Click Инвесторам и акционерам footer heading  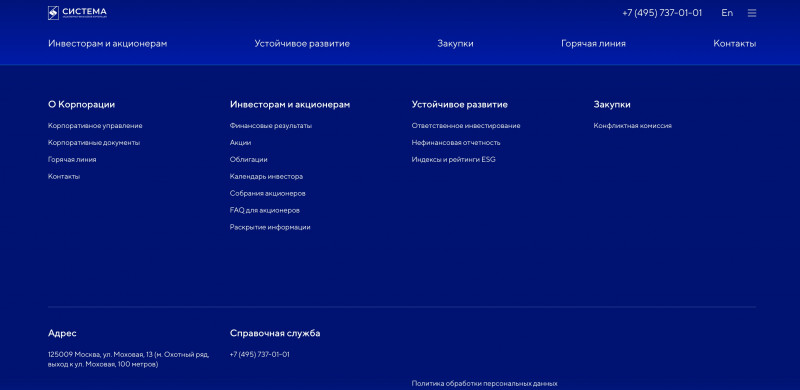290,104
